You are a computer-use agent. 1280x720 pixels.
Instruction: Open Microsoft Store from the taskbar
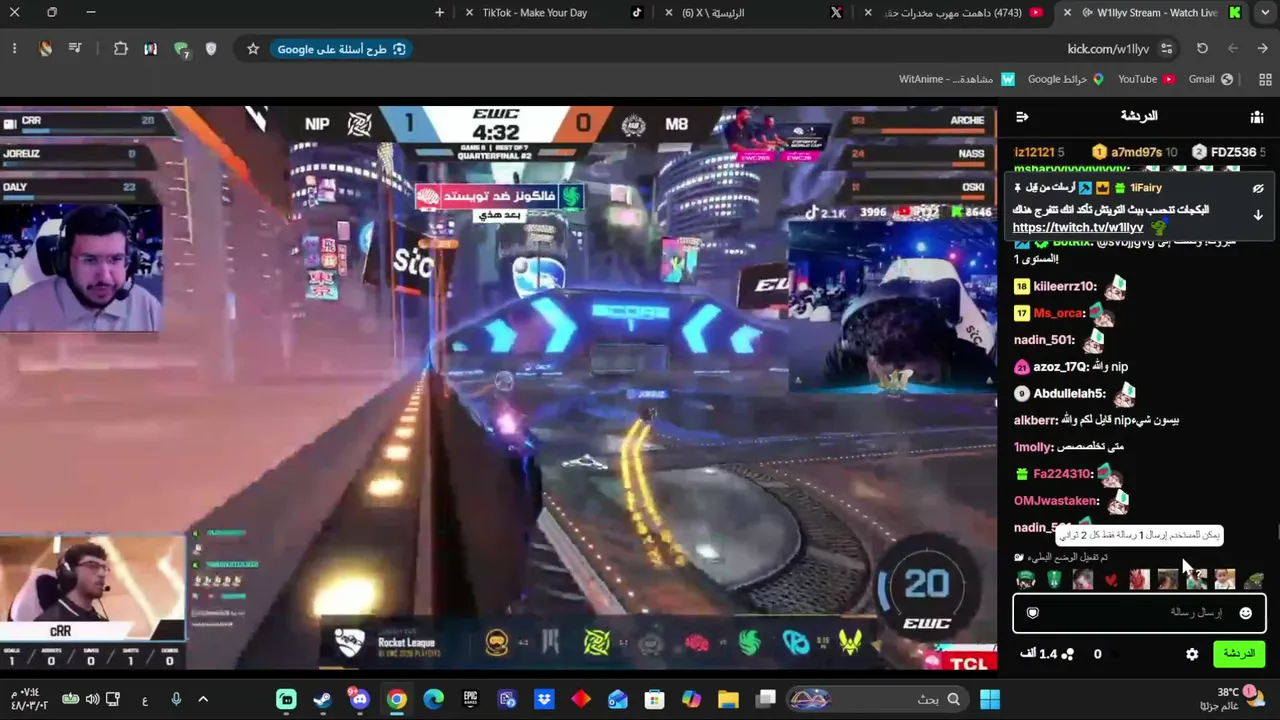click(x=654, y=699)
